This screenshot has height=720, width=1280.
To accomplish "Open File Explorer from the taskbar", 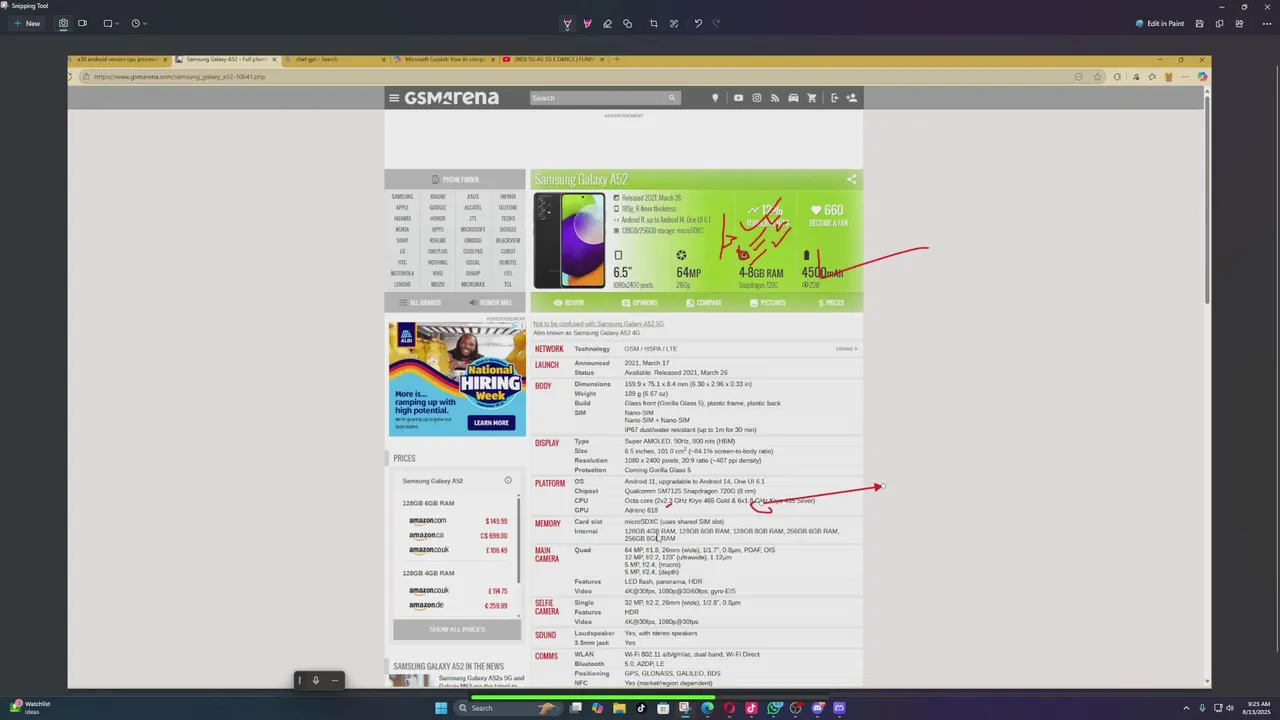I will [x=619, y=708].
